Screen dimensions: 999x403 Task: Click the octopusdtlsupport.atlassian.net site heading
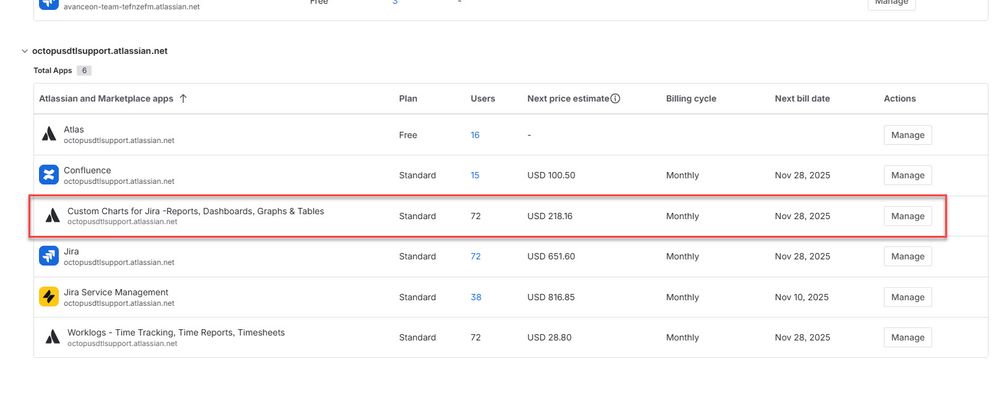click(x=100, y=51)
